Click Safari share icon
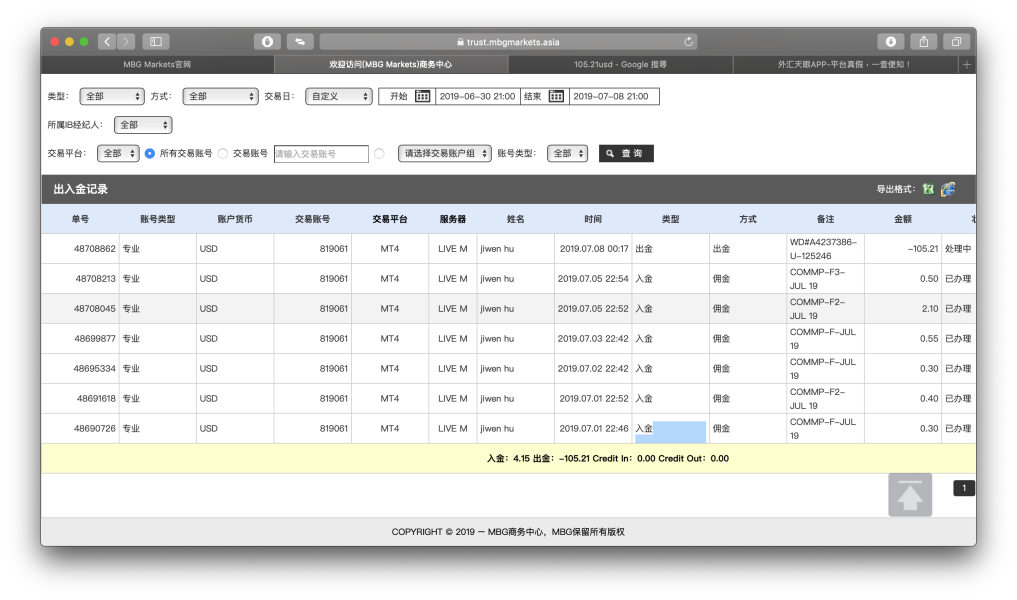The image size is (1017, 600). (923, 41)
